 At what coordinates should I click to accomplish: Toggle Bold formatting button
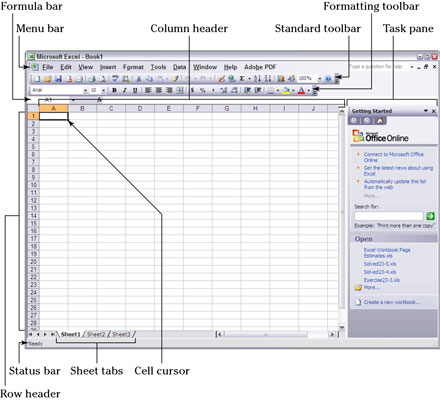pyautogui.click(x=114, y=90)
